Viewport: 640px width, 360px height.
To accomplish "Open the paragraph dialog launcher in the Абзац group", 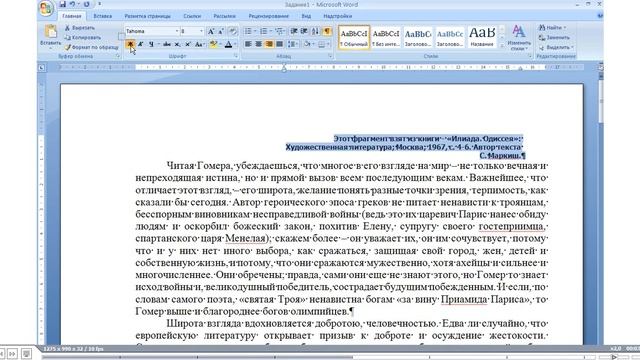I will coord(330,56).
